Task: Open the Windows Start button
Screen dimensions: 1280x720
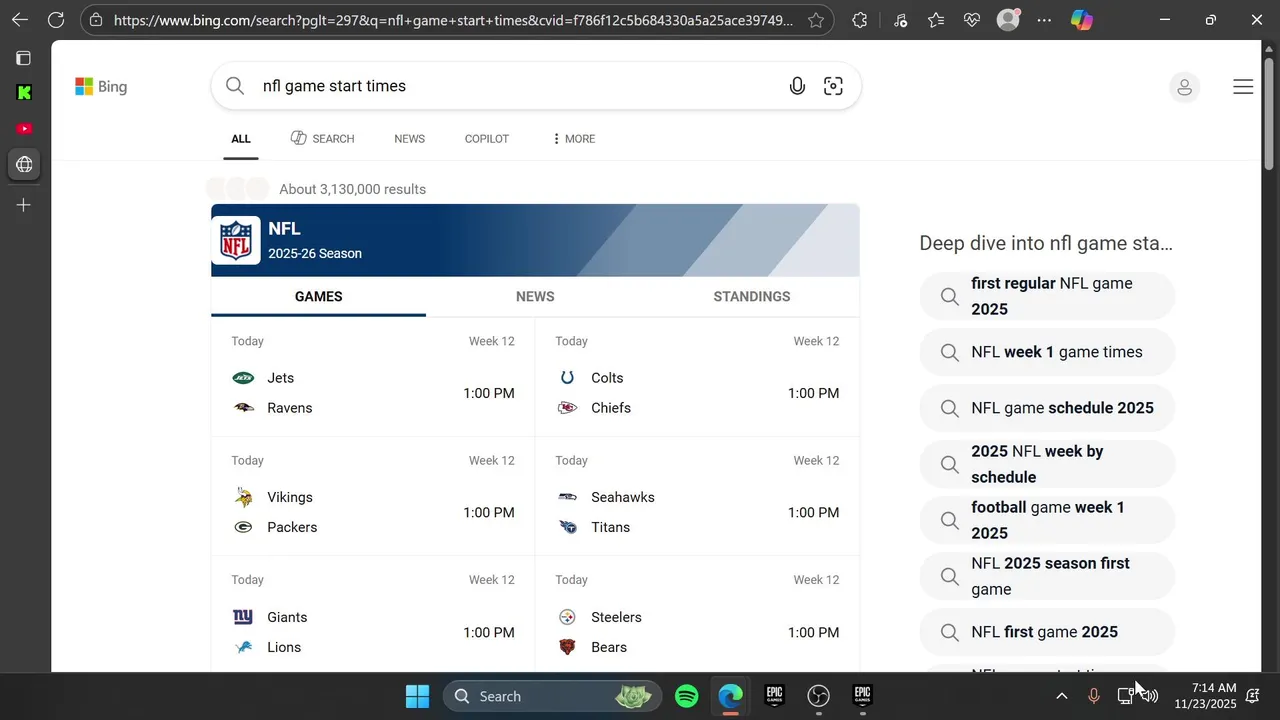Action: pos(417,696)
